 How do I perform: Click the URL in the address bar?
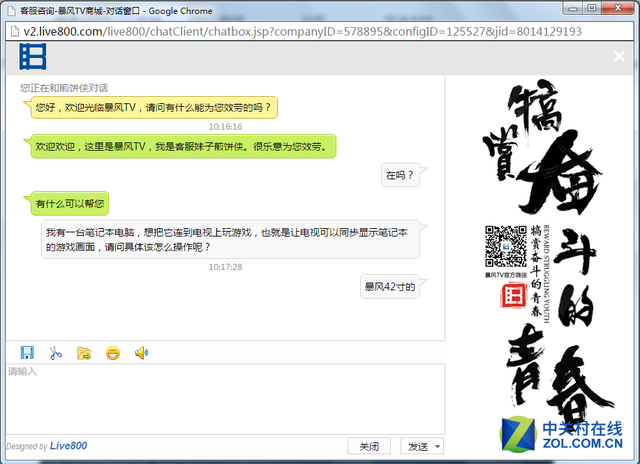pos(302,31)
